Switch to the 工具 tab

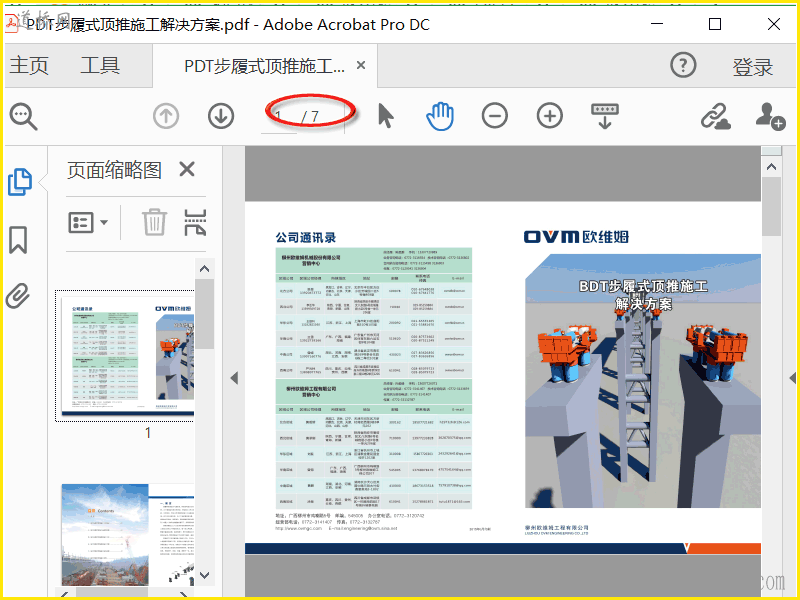pos(100,65)
